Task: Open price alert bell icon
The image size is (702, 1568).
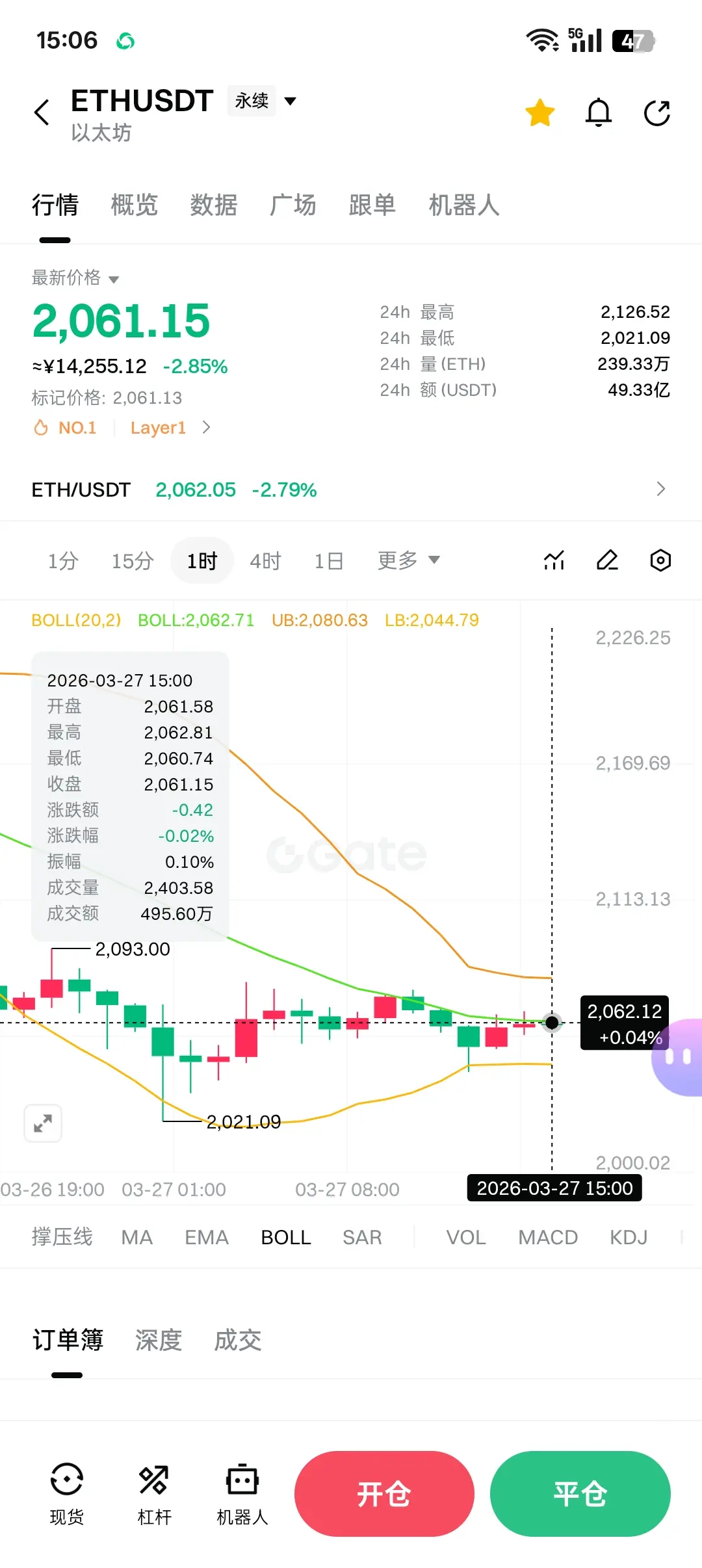Action: point(599,112)
